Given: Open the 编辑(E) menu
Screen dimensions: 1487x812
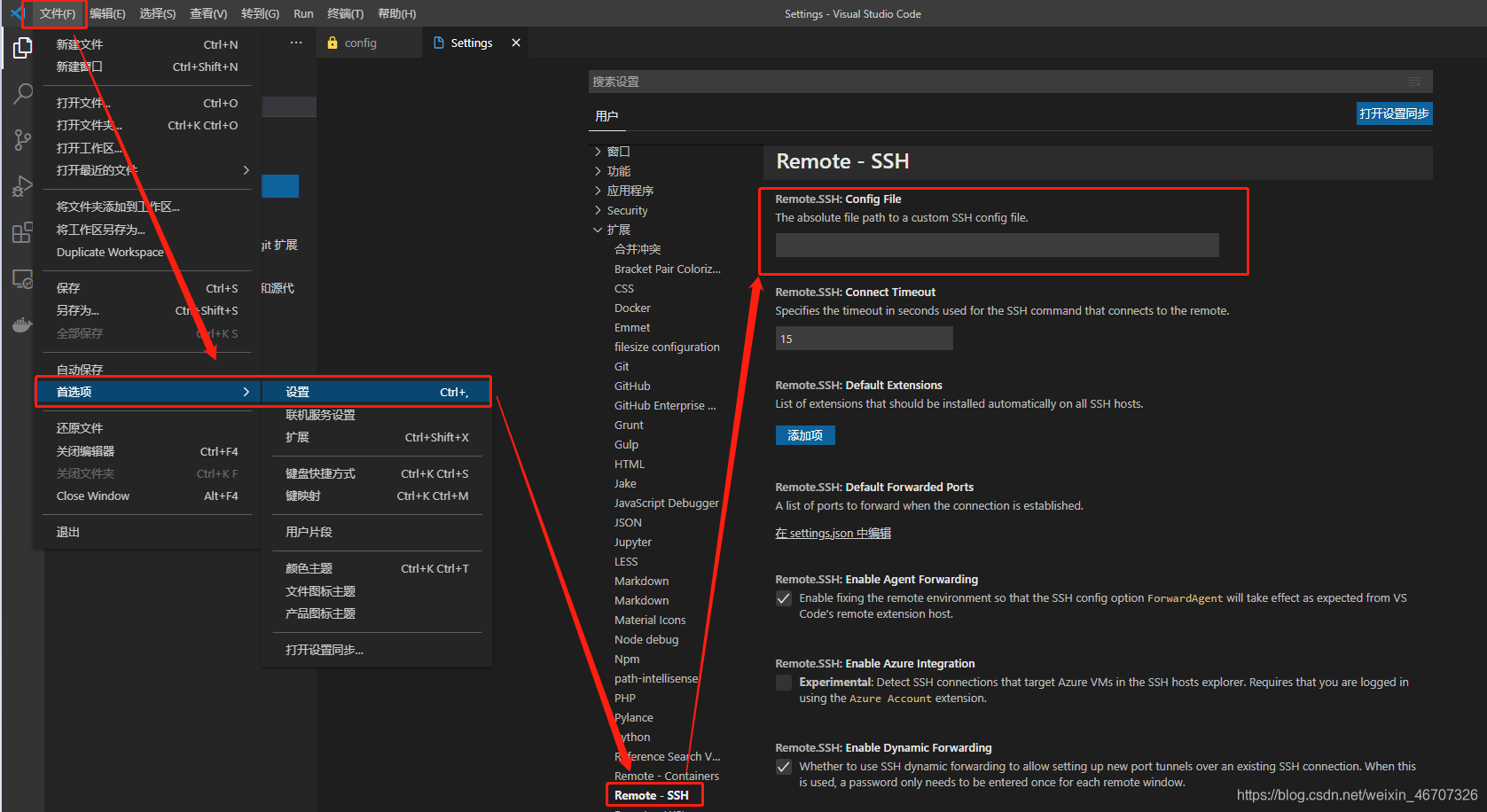Looking at the screenshot, I should tap(107, 13).
